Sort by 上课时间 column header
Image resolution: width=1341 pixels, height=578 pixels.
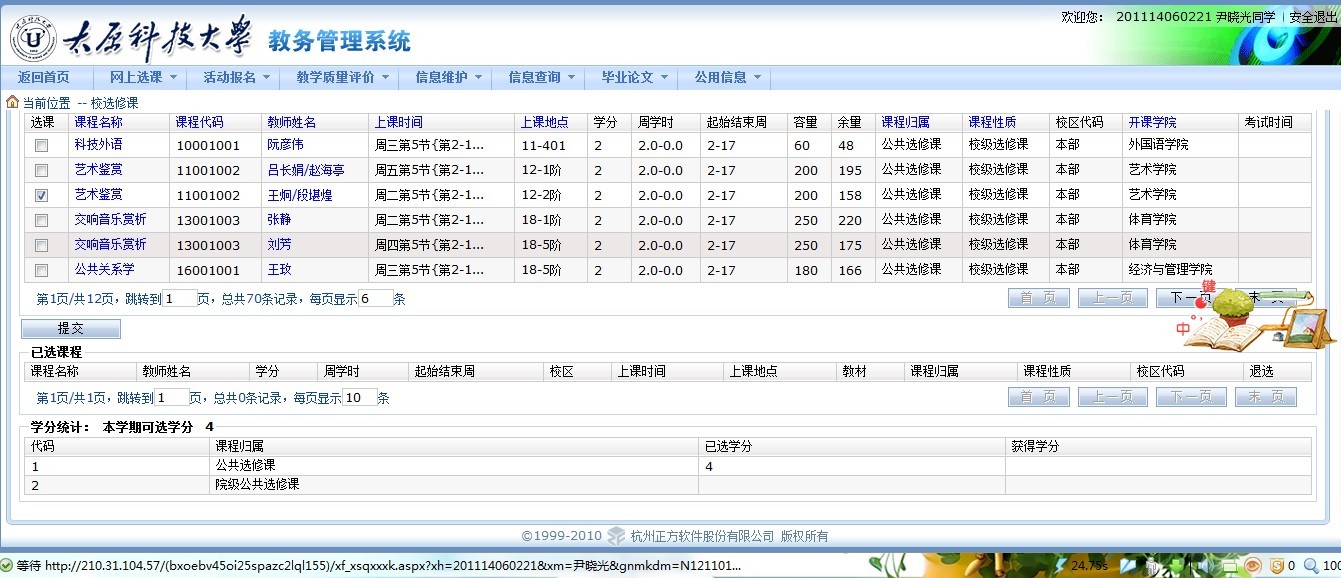399,122
